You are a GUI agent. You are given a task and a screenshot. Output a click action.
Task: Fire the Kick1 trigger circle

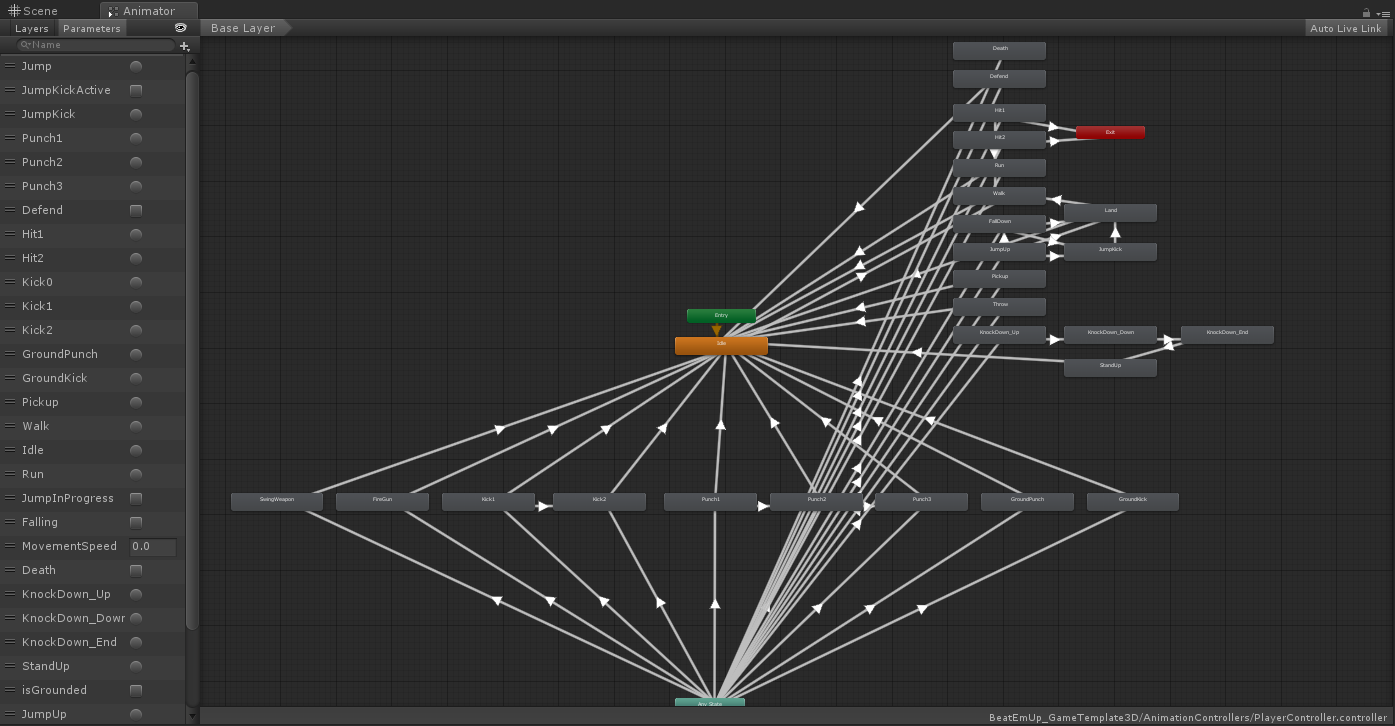136,306
